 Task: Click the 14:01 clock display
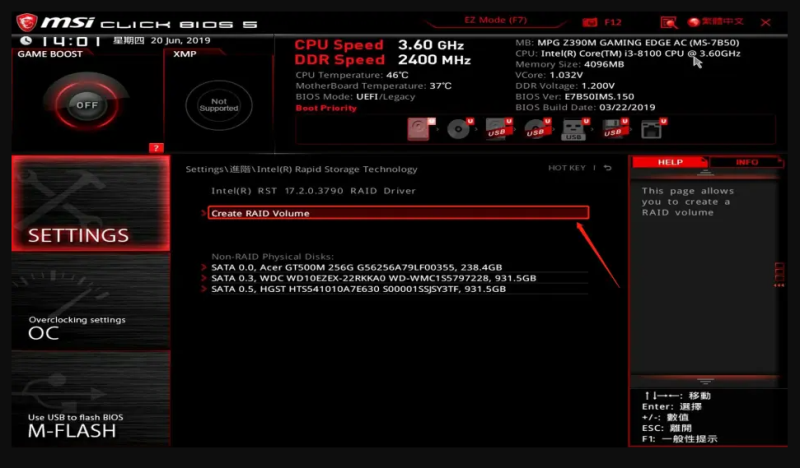pos(70,41)
